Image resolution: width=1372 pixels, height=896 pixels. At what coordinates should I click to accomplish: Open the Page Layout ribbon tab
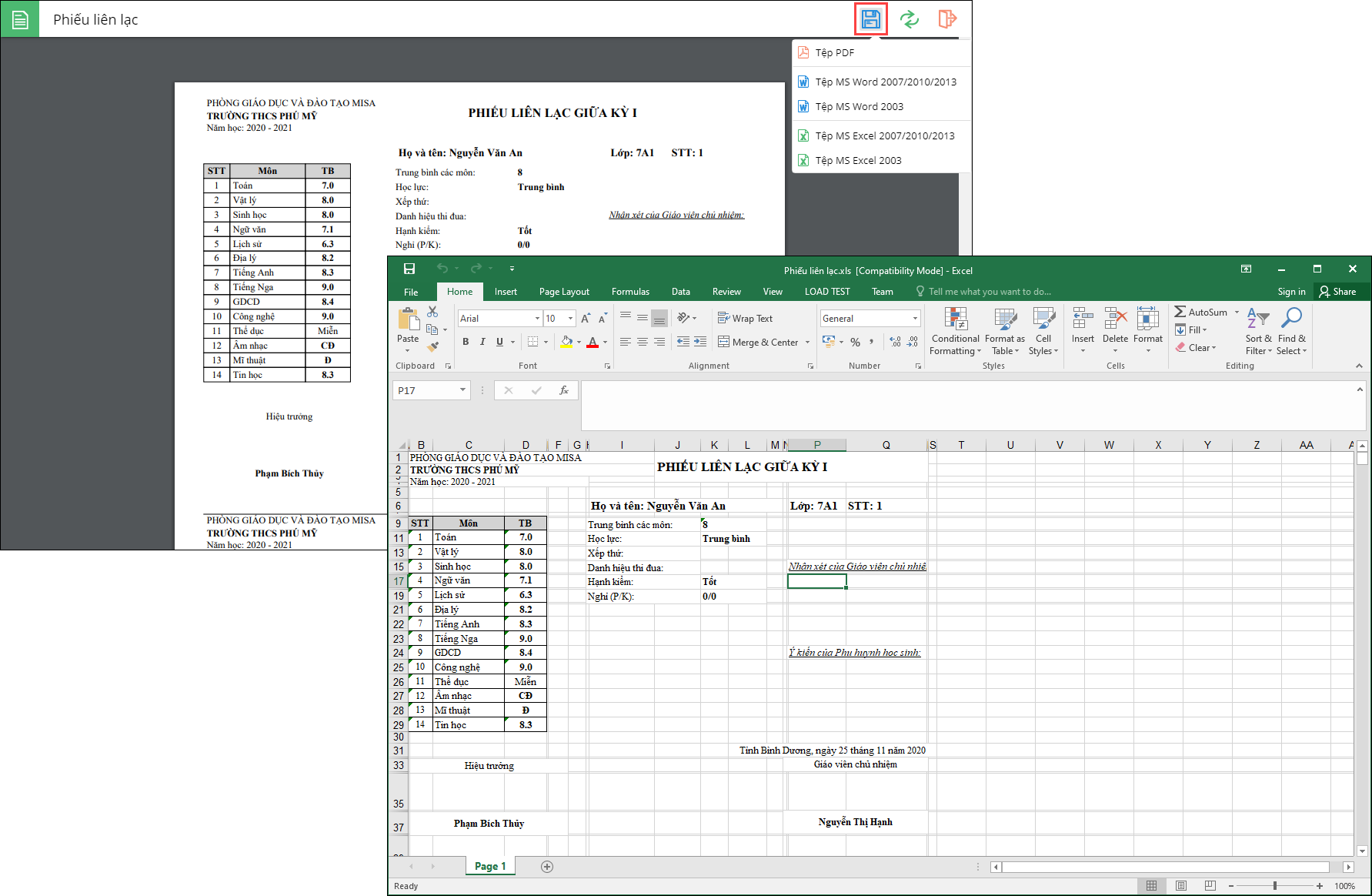[x=564, y=292]
